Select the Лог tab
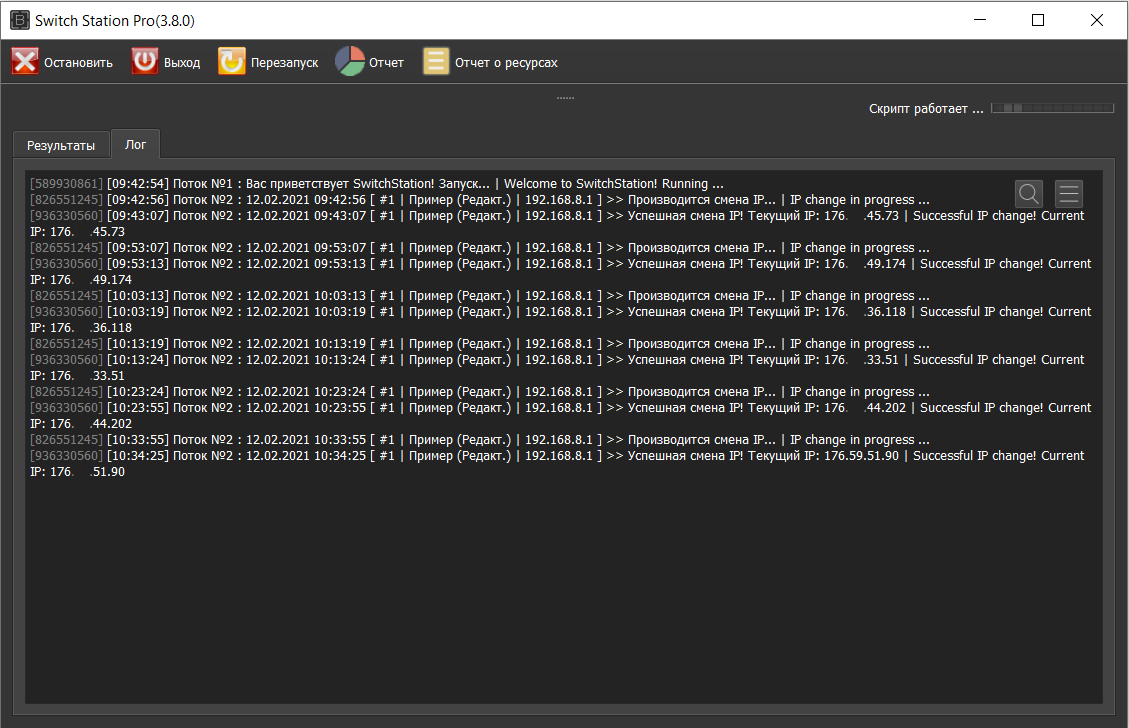The width and height of the screenshot is (1129, 728). (x=135, y=144)
